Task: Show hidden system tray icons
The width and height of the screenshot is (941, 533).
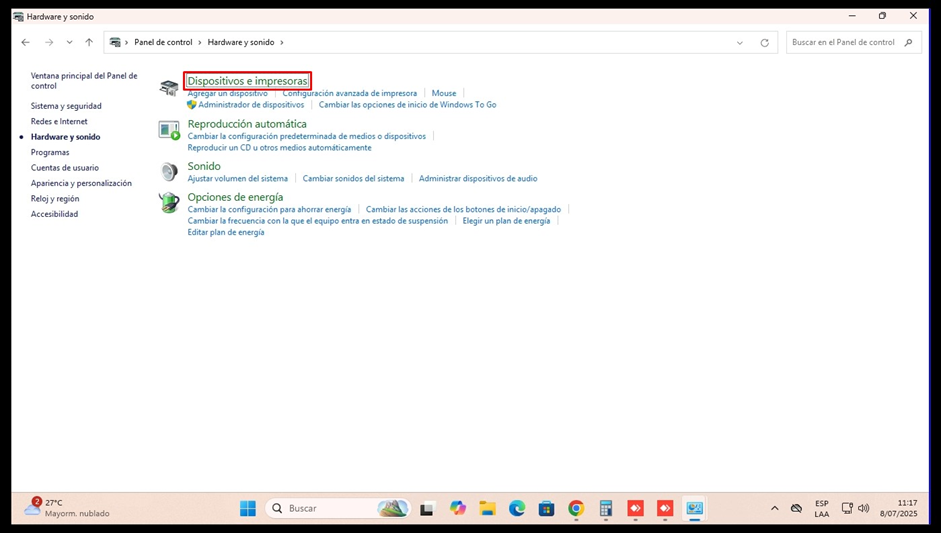Action: tap(774, 508)
